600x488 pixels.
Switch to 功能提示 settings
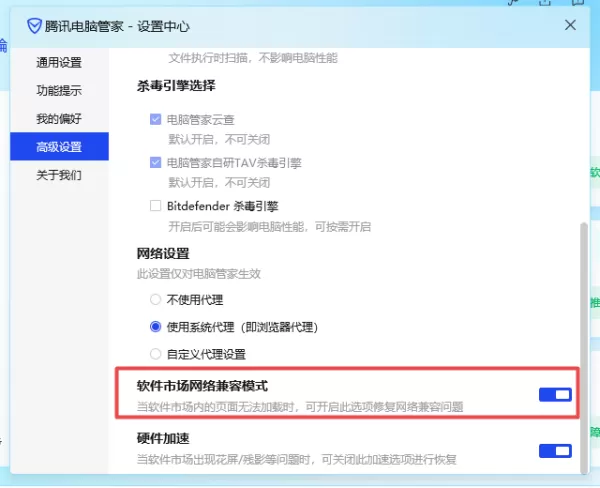pos(59,91)
